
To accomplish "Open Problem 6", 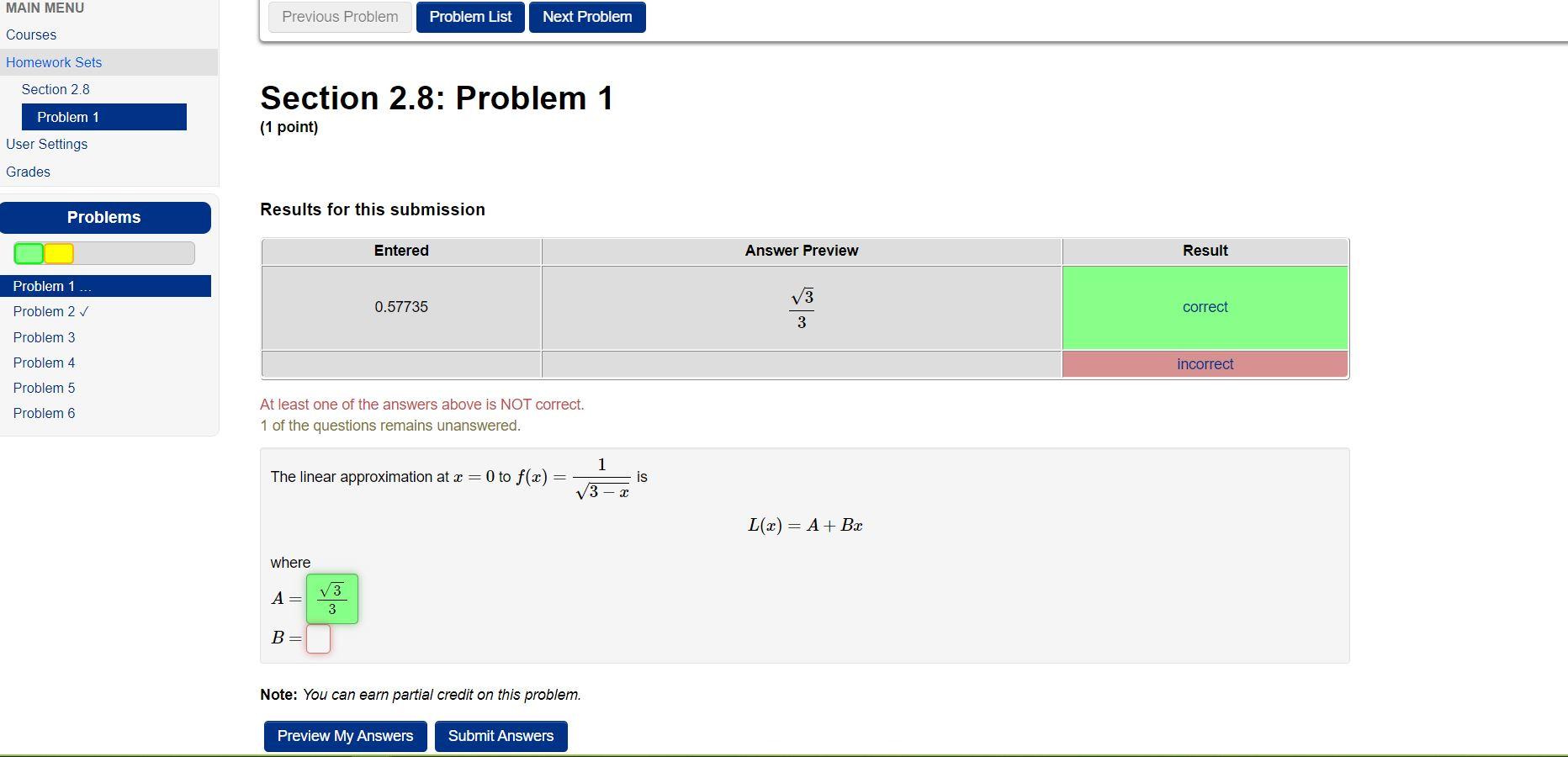I will click(44, 413).
